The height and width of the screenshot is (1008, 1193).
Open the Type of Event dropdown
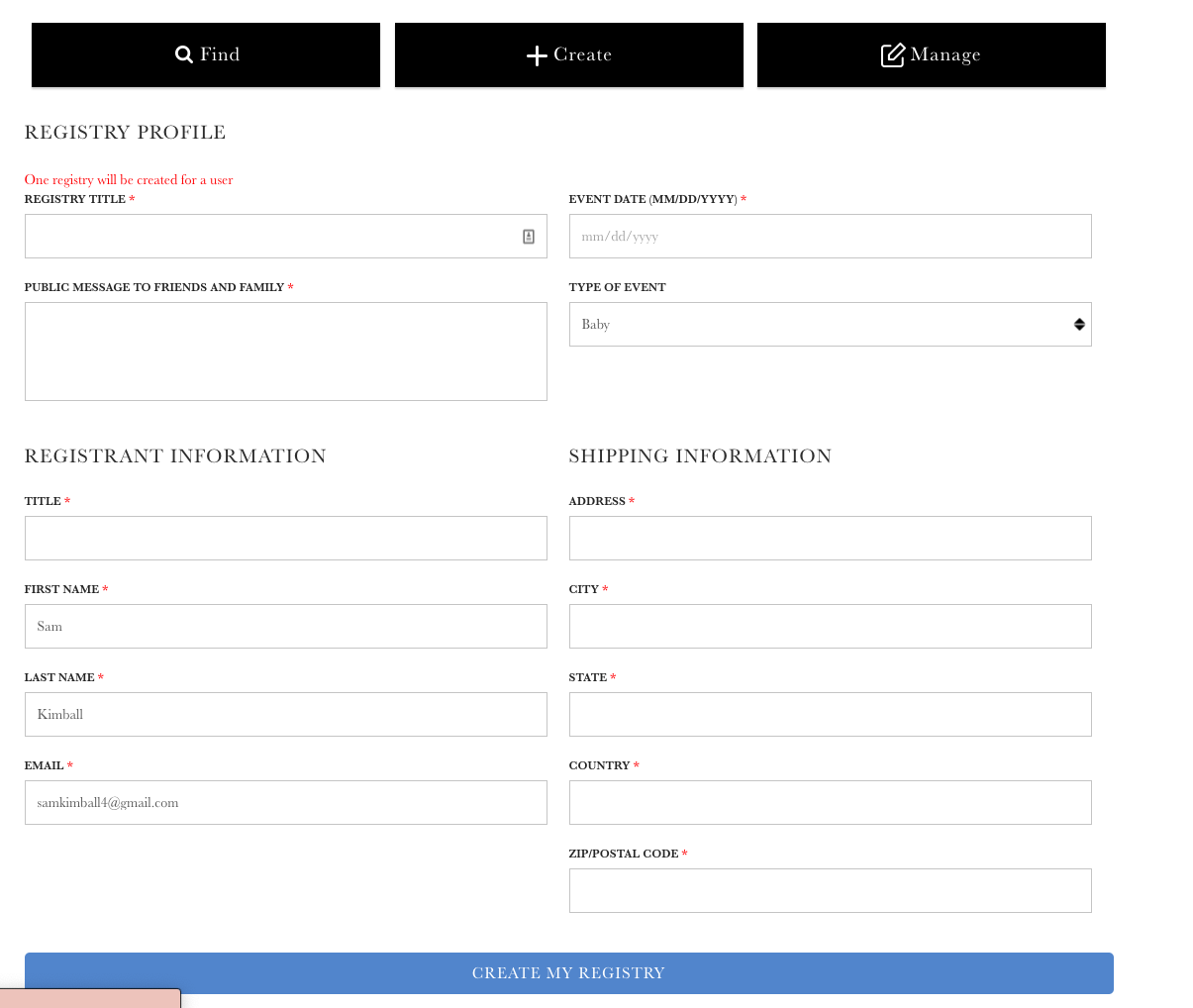click(x=831, y=325)
